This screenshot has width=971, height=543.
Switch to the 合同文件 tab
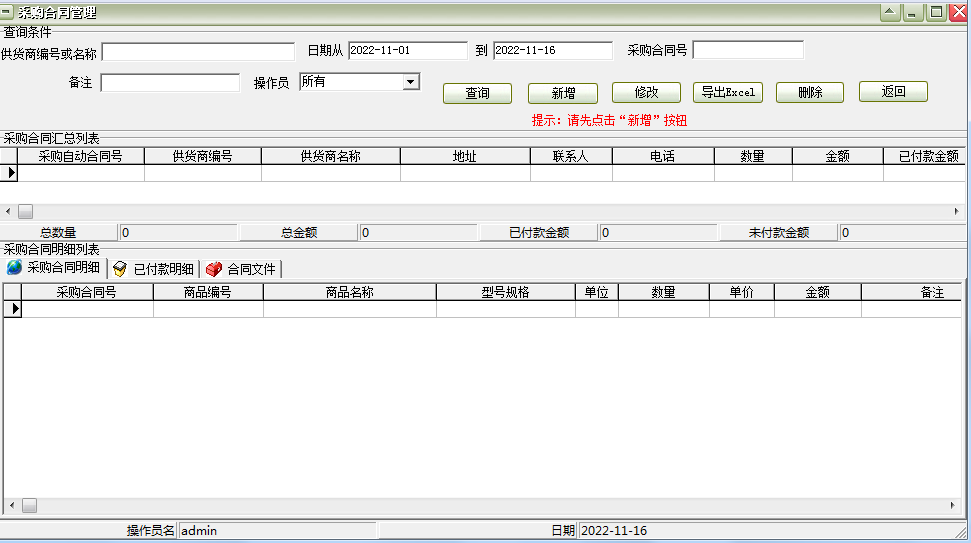coord(242,269)
